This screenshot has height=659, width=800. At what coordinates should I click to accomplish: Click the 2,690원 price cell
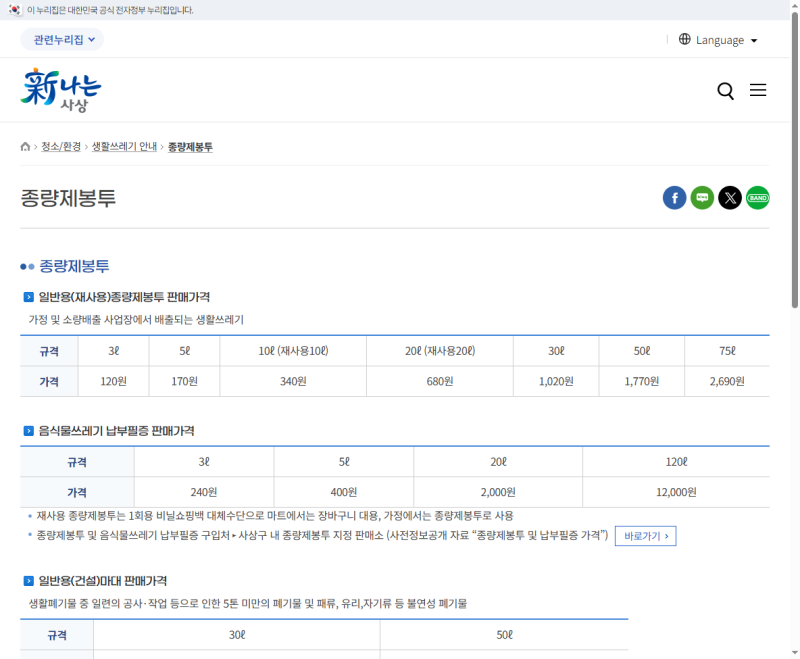727,382
